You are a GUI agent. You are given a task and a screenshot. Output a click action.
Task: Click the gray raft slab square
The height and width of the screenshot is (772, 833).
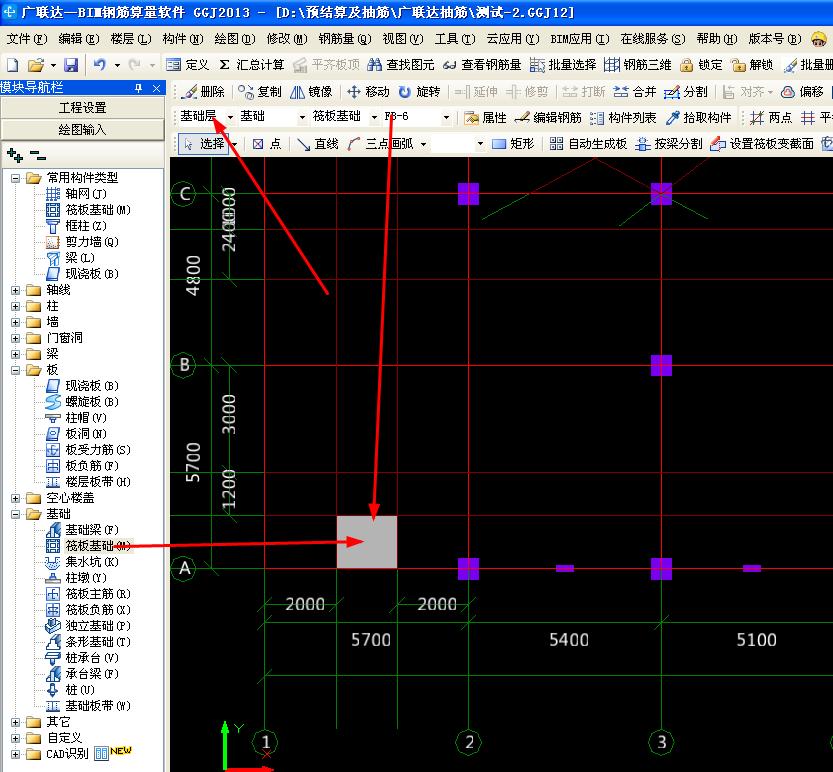(x=367, y=542)
